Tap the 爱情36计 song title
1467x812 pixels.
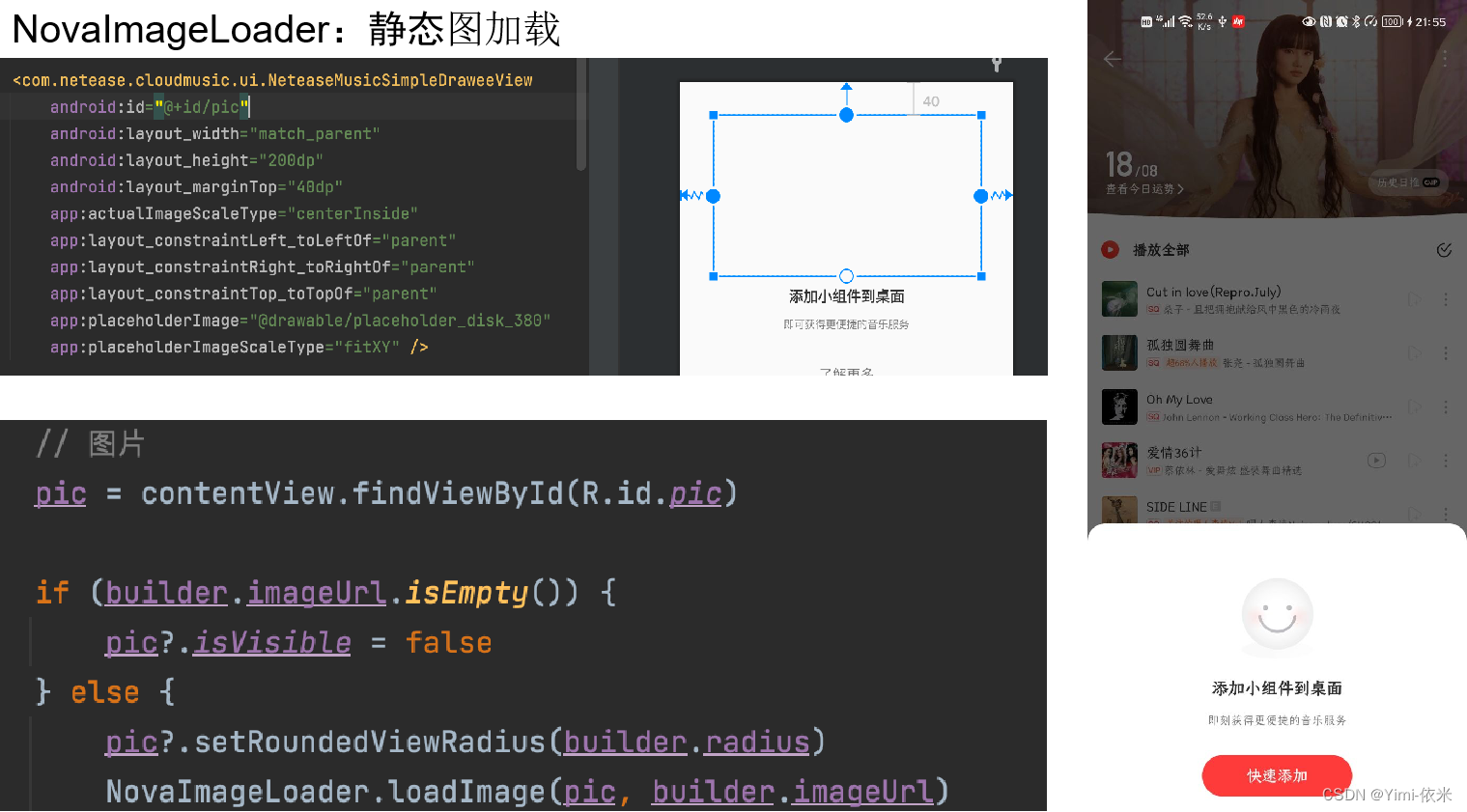click(1174, 453)
